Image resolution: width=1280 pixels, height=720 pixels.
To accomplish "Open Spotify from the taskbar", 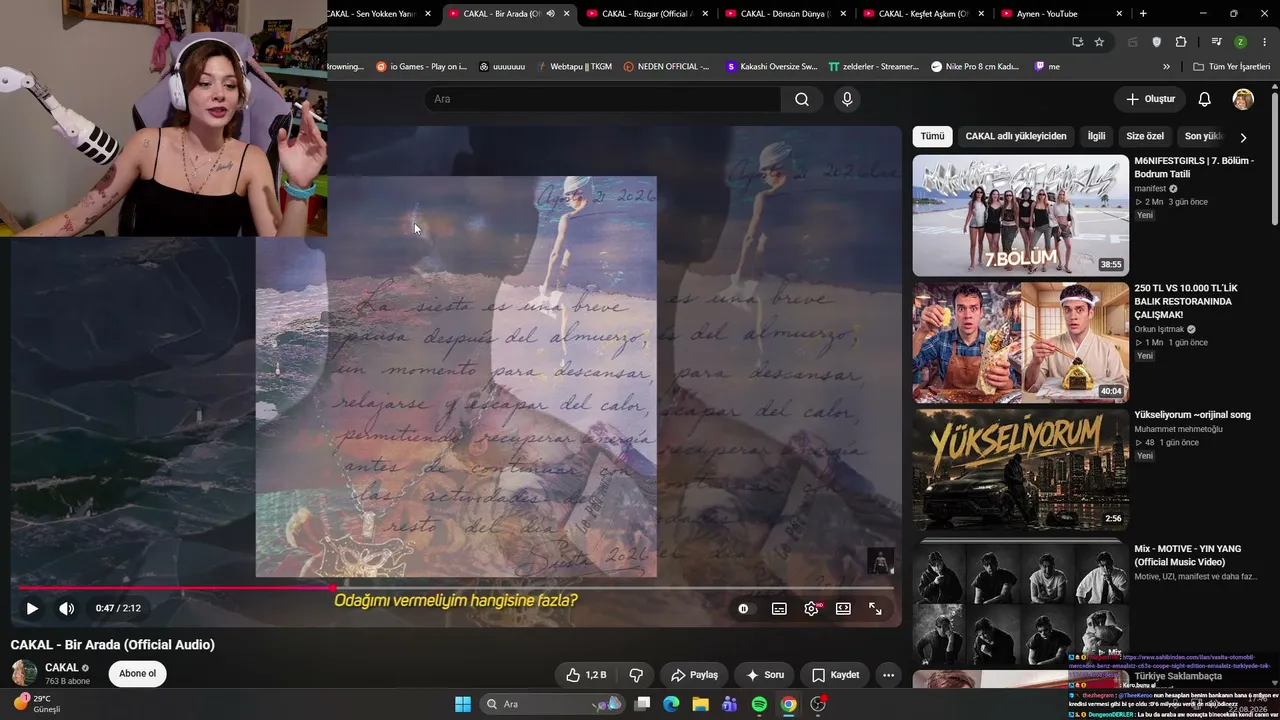I will [759, 704].
